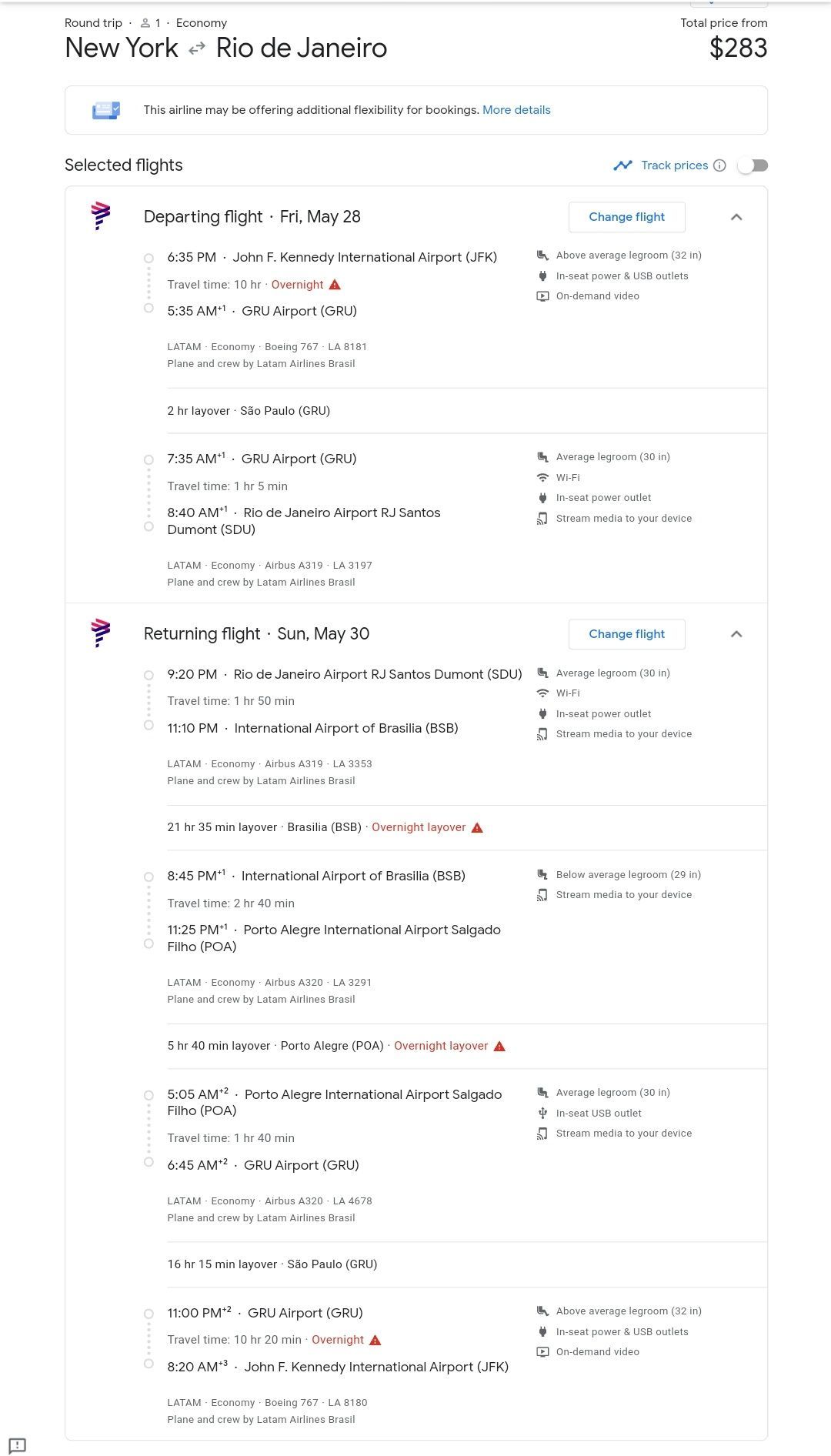Click the Porto Alegre overnight layover warning icon
Image resolution: width=831 pixels, height=1456 pixels.
[499, 1046]
